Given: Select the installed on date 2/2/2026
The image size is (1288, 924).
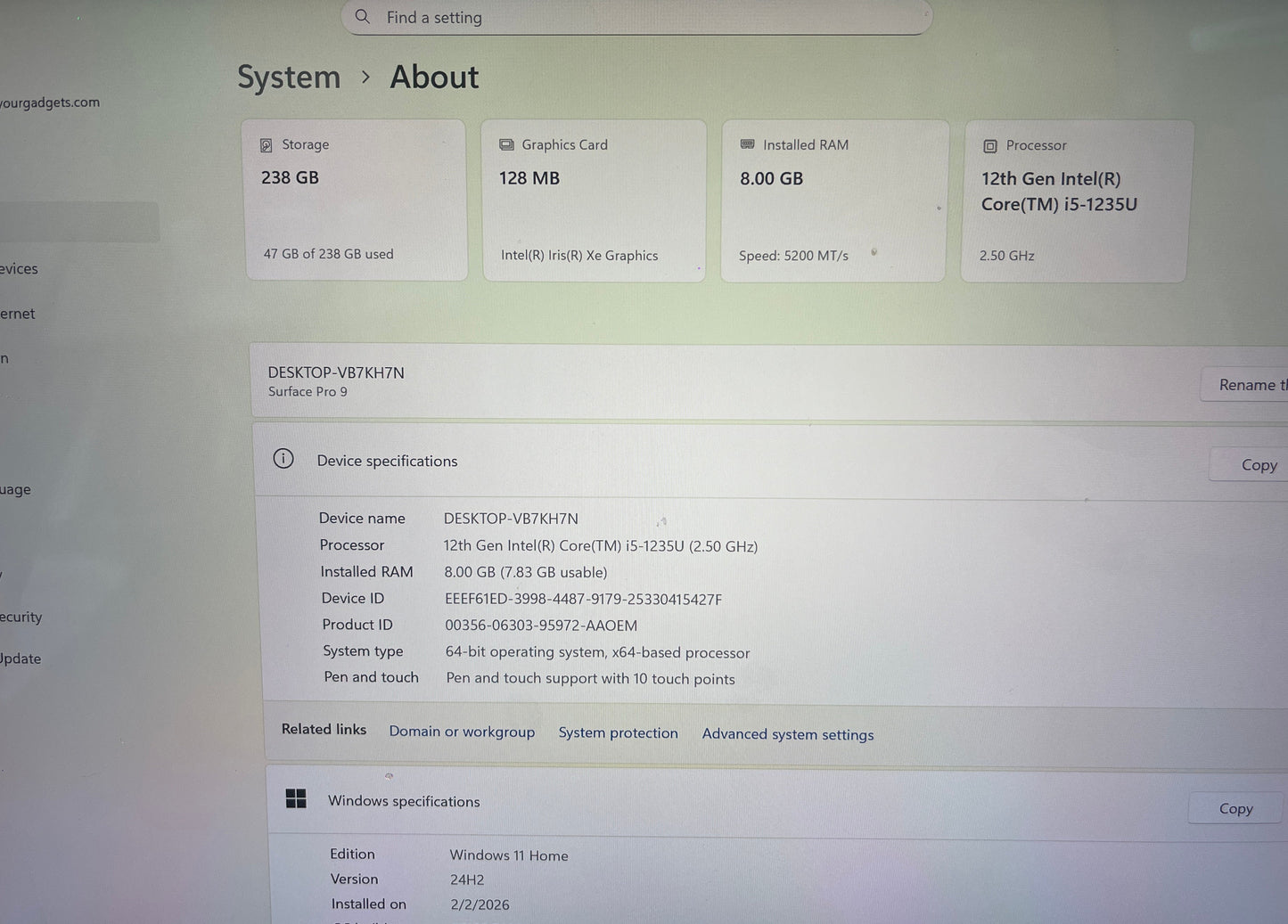Looking at the screenshot, I should pyautogui.click(x=480, y=905).
